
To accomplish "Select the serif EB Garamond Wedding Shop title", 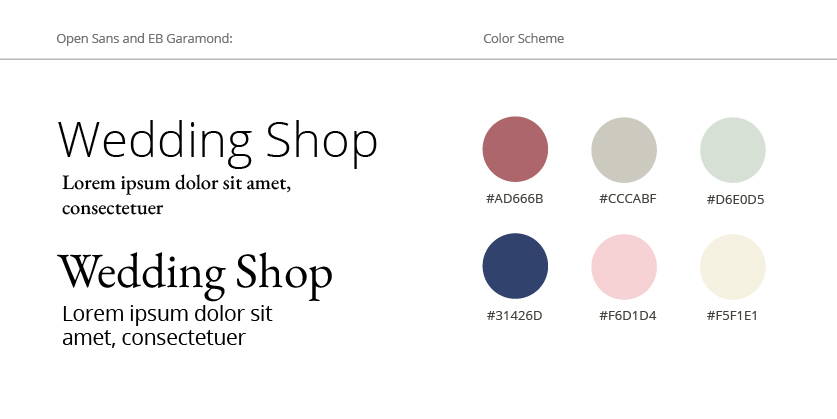I will tap(195, 274).
